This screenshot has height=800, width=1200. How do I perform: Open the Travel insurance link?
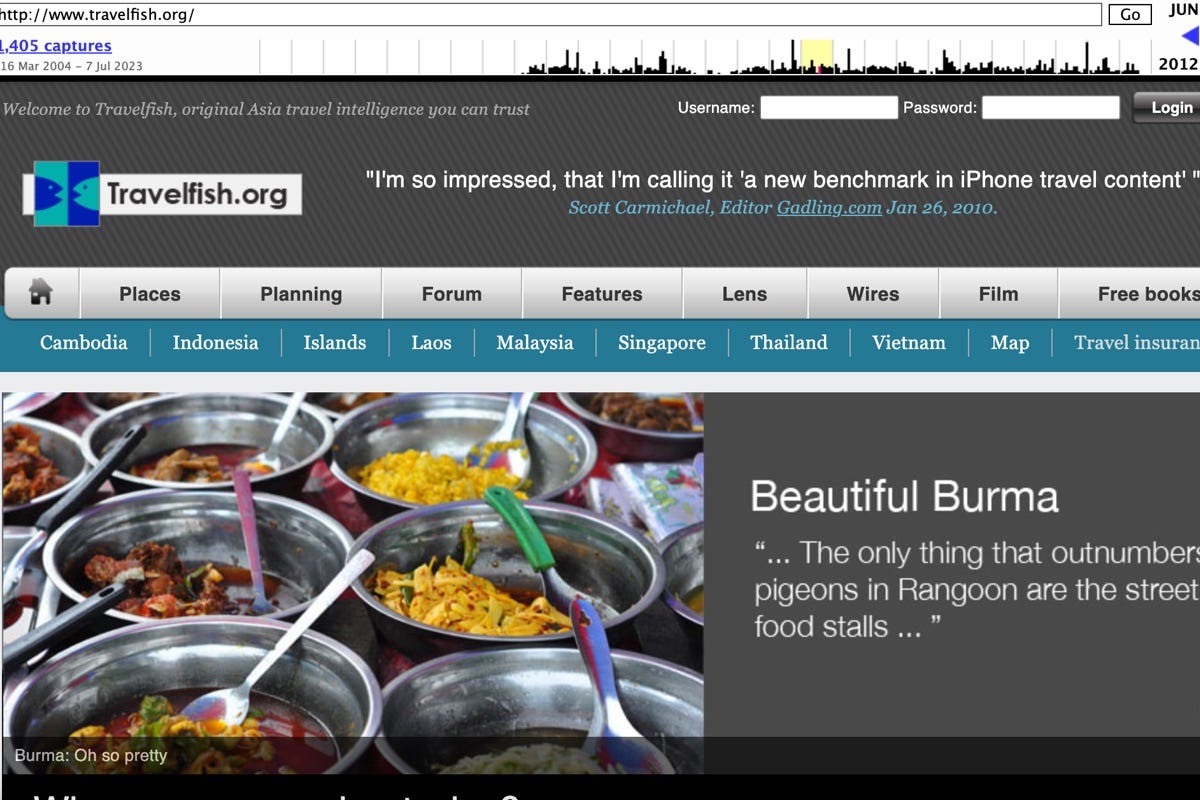[1137, 343]
